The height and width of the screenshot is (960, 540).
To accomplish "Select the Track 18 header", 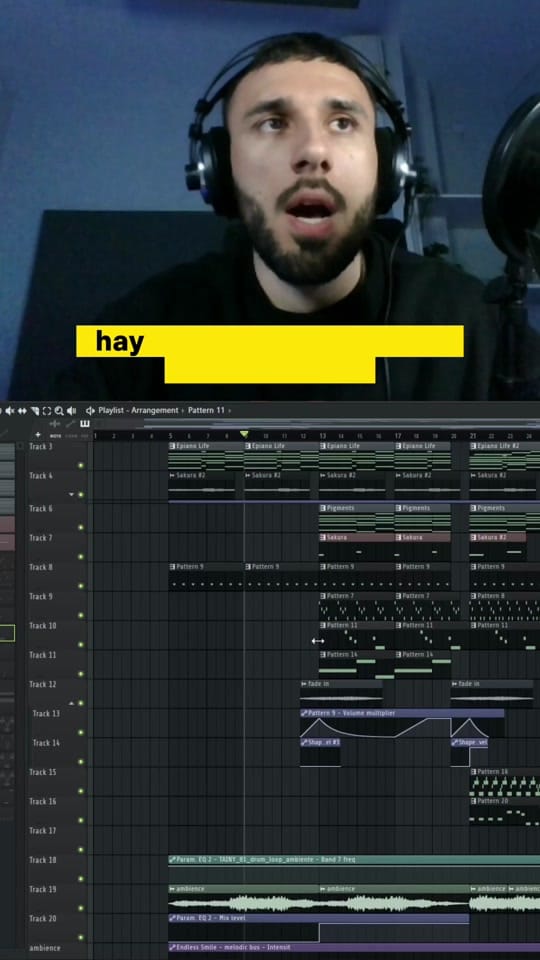I will 59,869.
